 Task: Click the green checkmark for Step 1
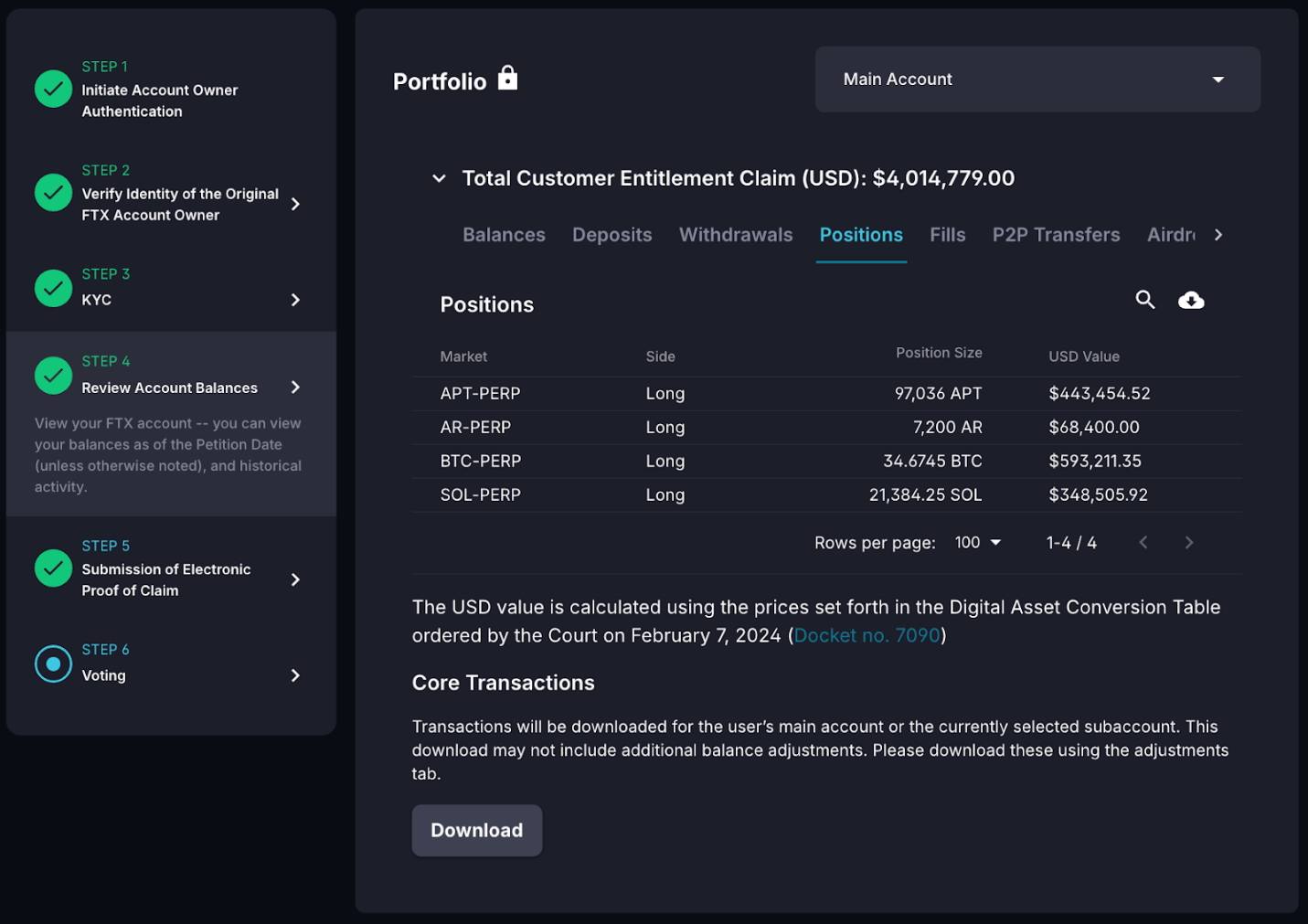point(53,89)
